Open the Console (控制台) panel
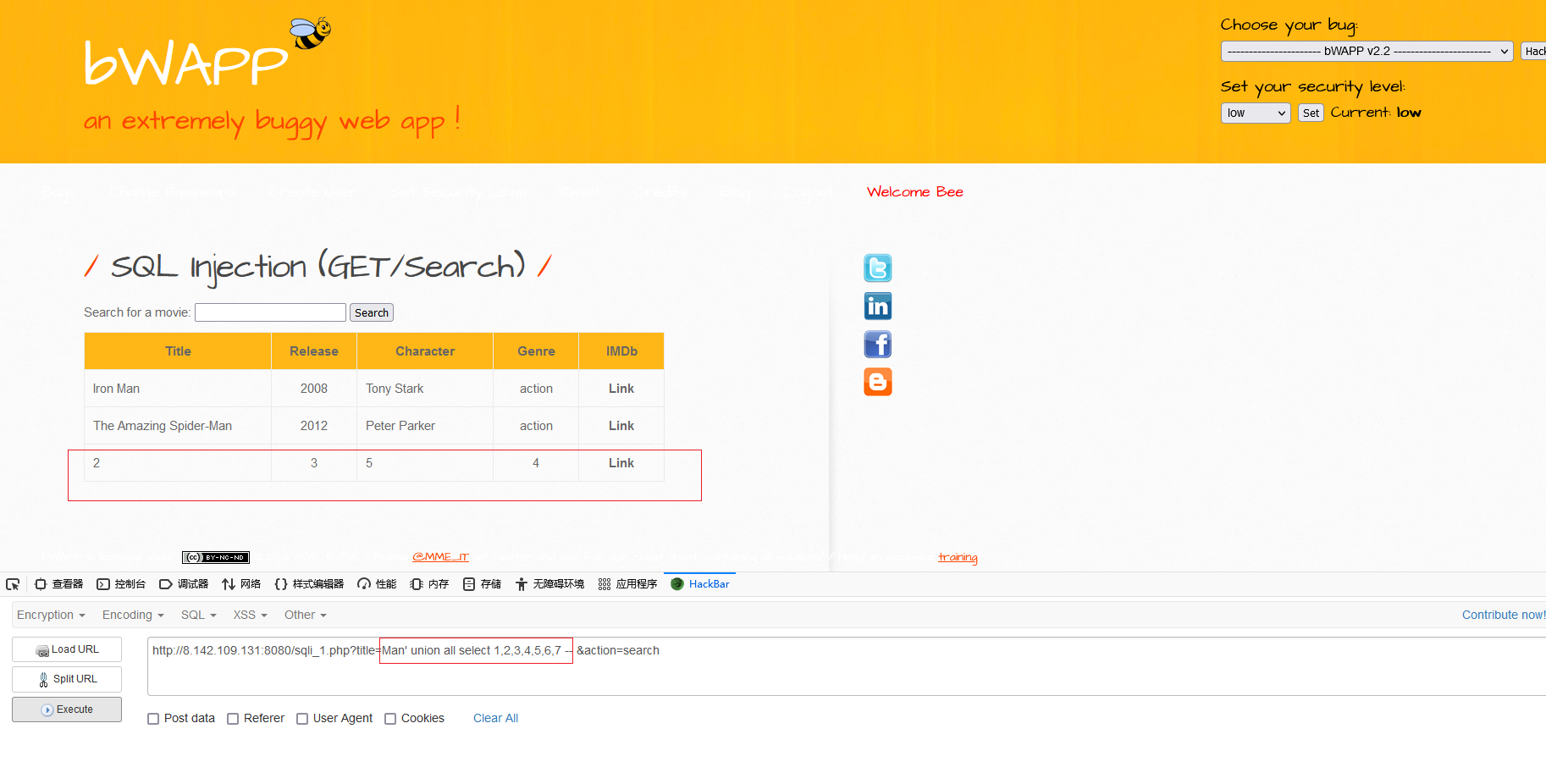This screenshot has height=784, width=1546. point(121,584)
